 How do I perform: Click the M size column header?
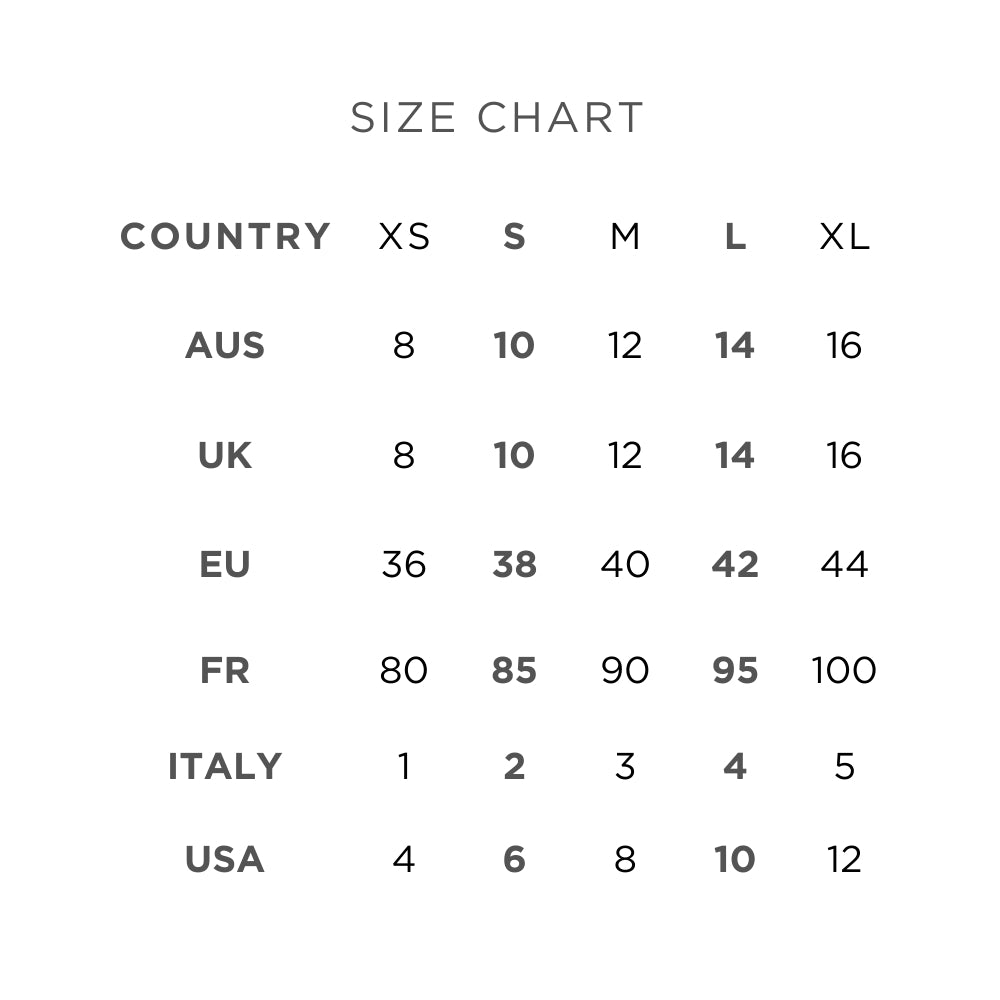pos(625,237)
